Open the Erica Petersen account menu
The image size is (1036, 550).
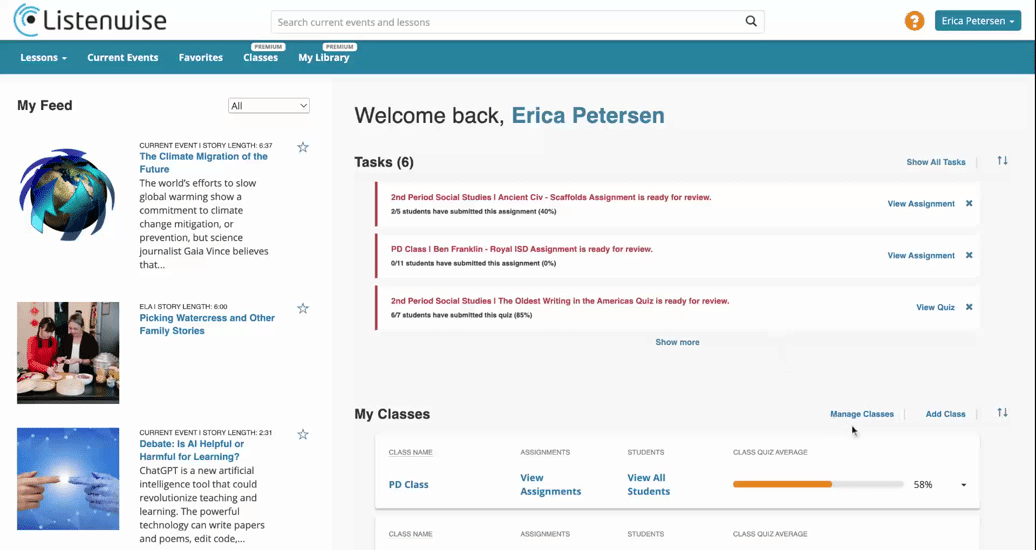click(978, 21)
